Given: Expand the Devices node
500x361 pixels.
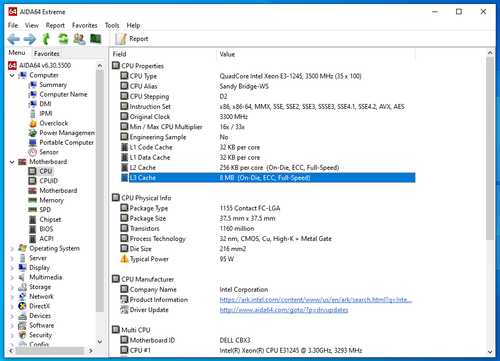Looking at the screenshot, I should coord(12,316).
